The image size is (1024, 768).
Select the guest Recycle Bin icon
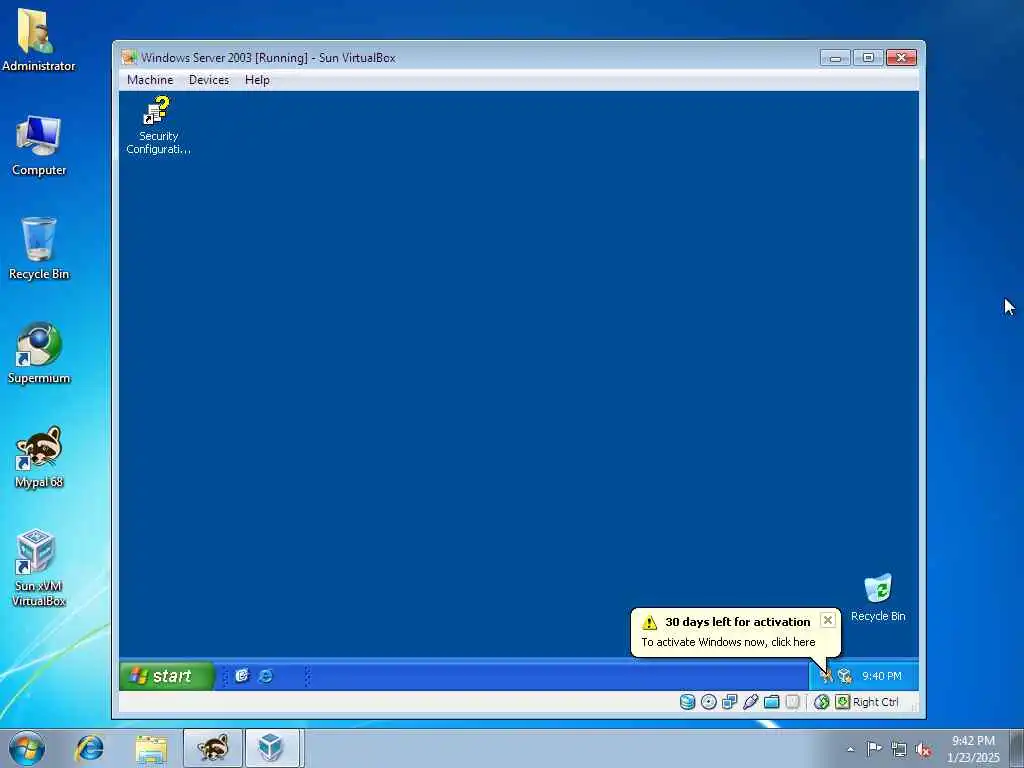878,598
